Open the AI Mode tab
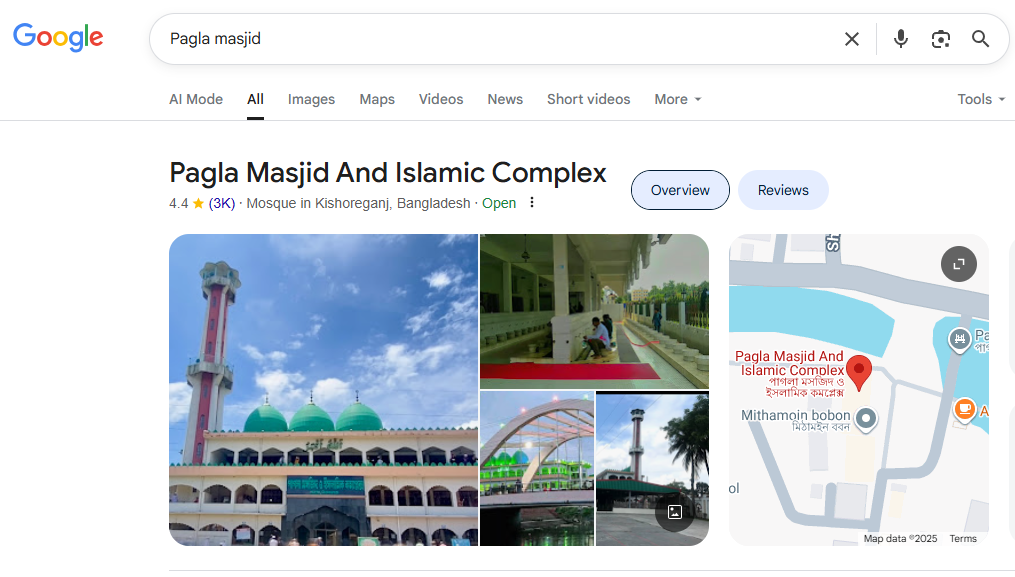The height and width of the screenshot is (577, 1015). coord(196,99)
